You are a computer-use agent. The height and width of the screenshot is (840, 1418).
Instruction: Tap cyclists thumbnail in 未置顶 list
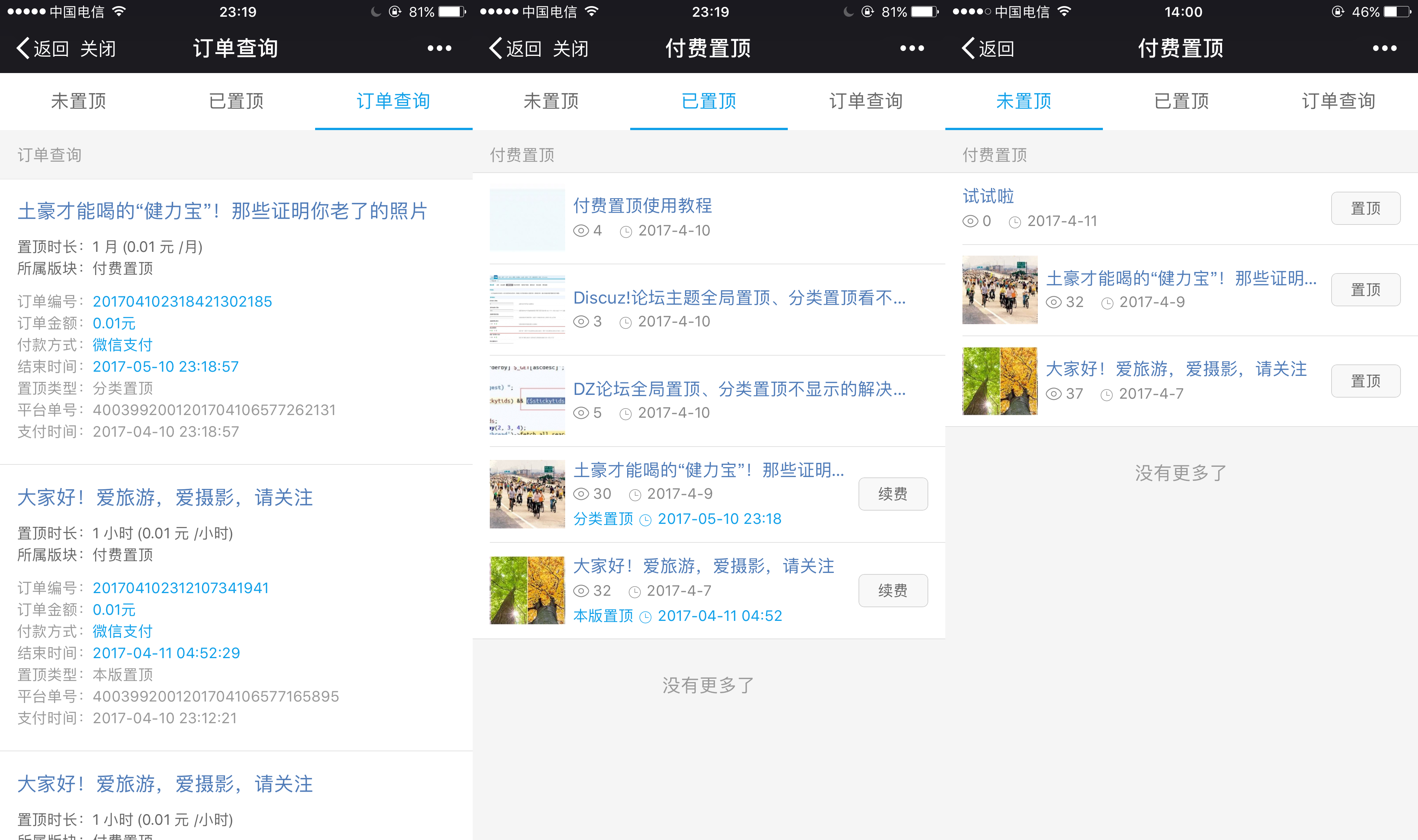[1000, 290]
